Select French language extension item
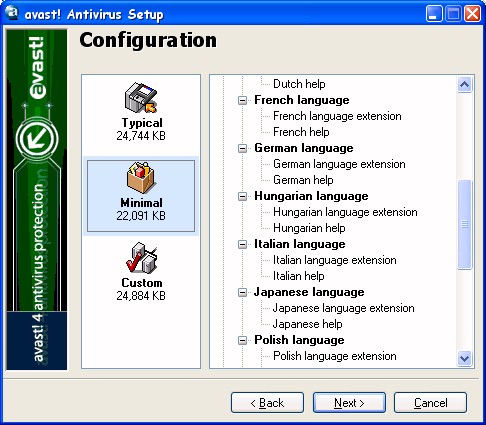This screenshot has width=486, height=425. point(337,116)
